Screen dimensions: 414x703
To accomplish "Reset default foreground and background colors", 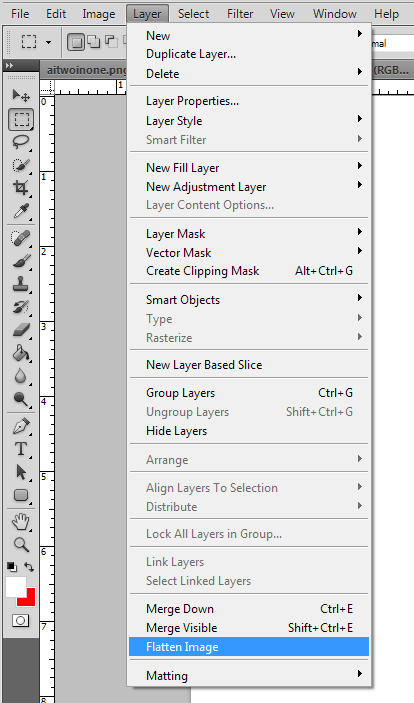I will (x=12, y=567).
